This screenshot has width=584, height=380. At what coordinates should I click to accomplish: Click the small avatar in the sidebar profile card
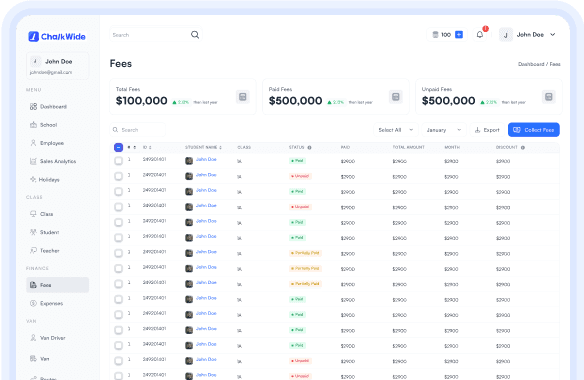point(35,61)
